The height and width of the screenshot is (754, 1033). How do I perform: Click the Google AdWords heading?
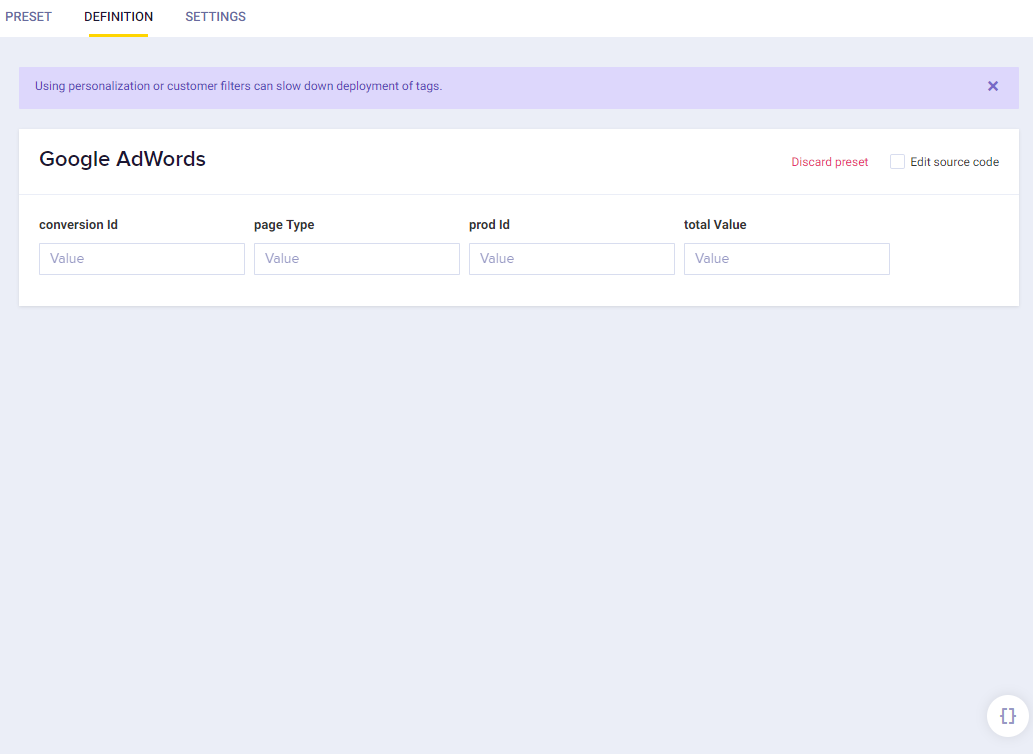[123, 159]
